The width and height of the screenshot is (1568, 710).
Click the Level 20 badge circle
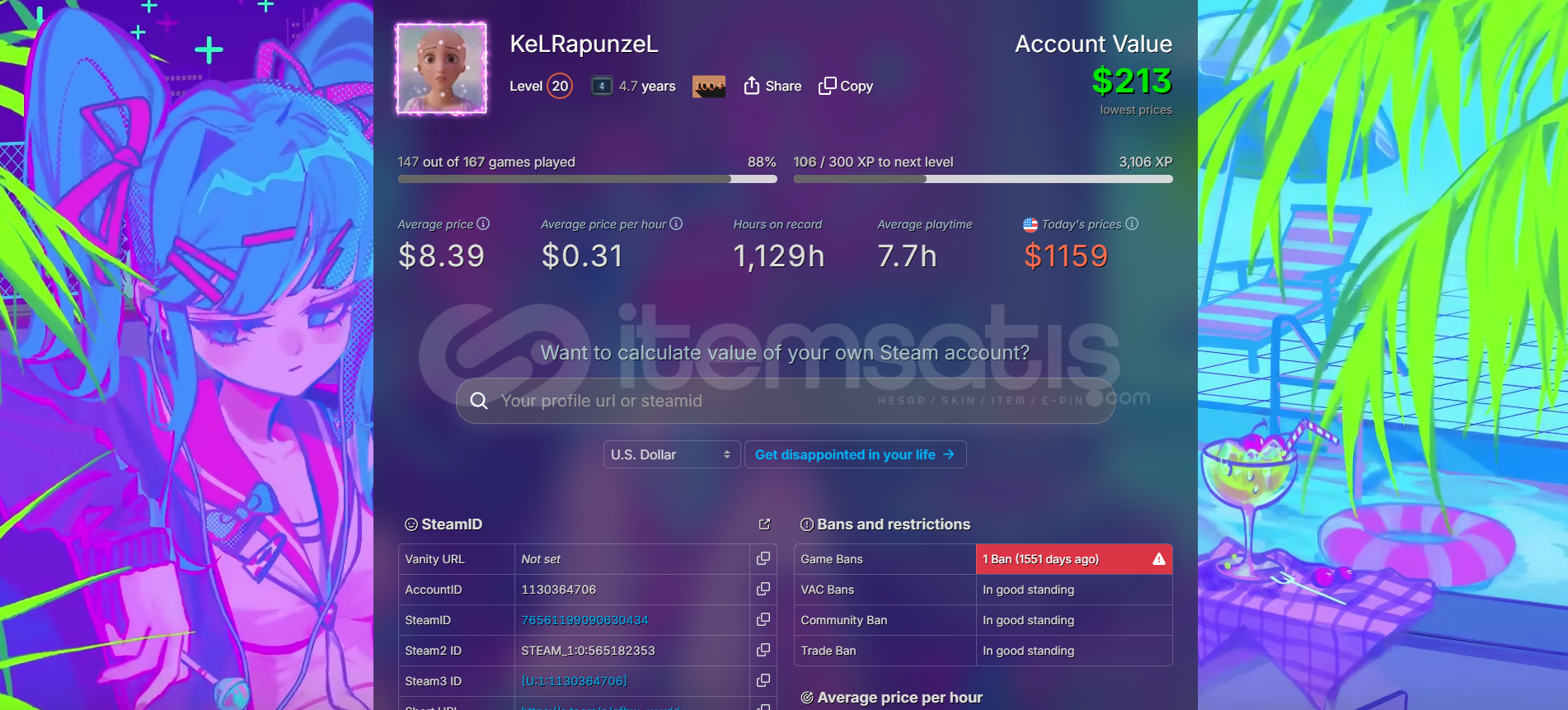560,86
